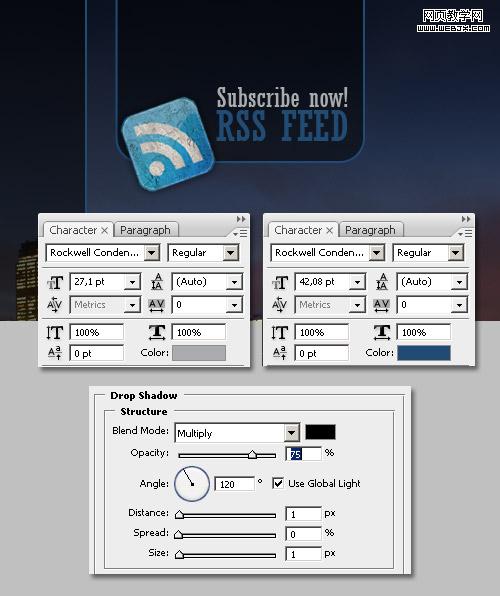
Task: Click gray text Color swatch in left panel
Action: (199, 353)
